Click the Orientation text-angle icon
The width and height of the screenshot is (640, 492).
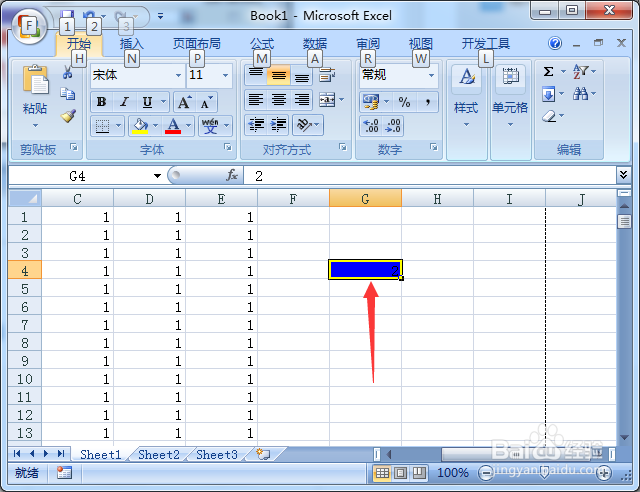[304, 125]
